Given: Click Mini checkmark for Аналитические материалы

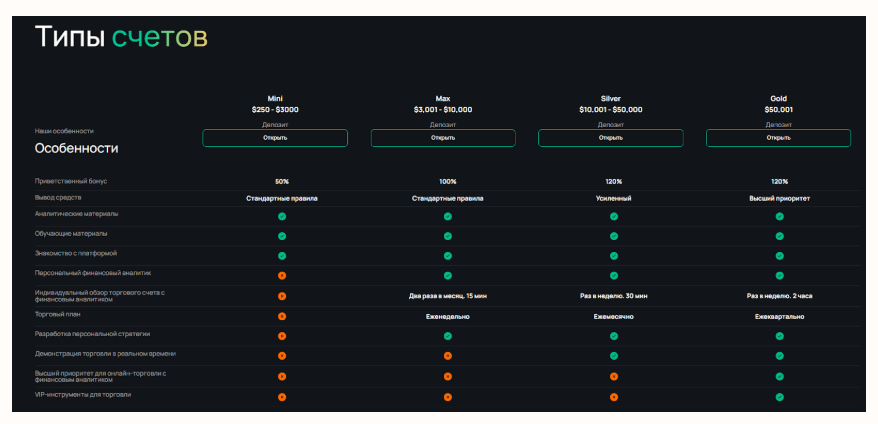Looking at the screenshot, I should pyautogui.click(x=282, y=216).
